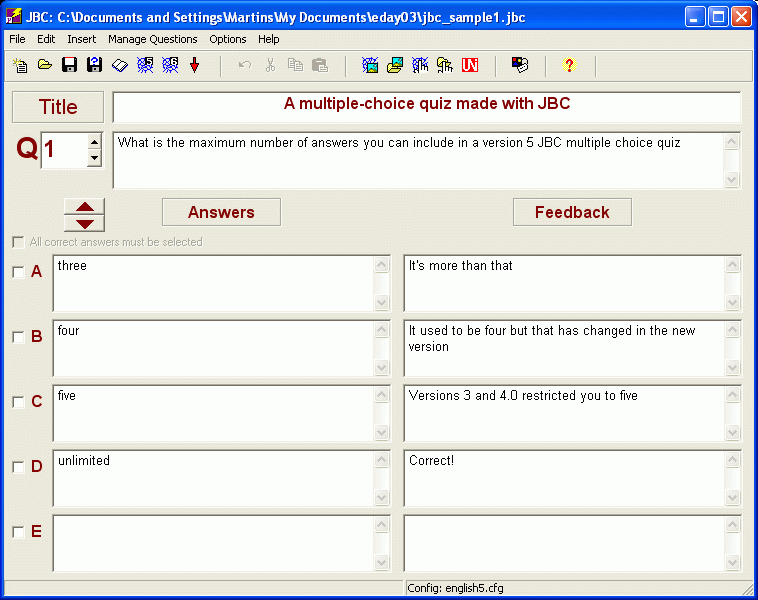Save the quiz with the floppy disk icon
This screenshot has width=758, height=600.
[70, 66]
